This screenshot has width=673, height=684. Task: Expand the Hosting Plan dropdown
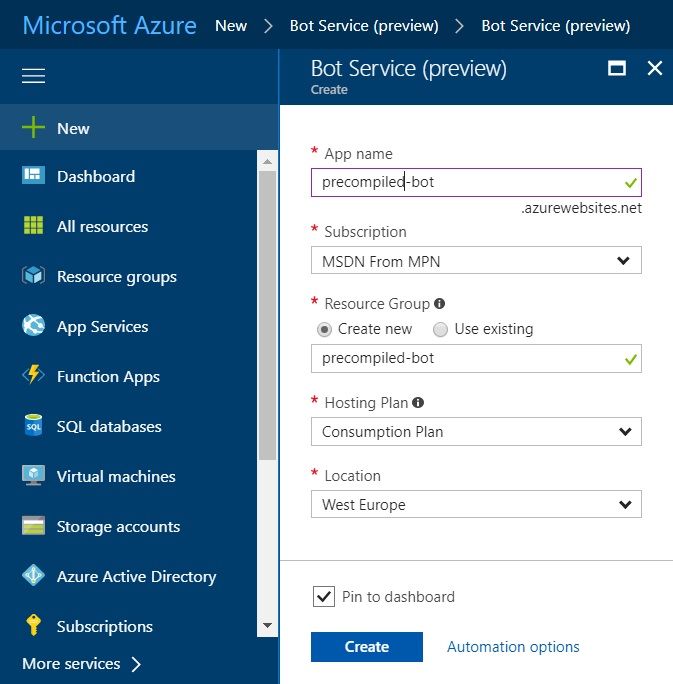[x=476, y=432]
